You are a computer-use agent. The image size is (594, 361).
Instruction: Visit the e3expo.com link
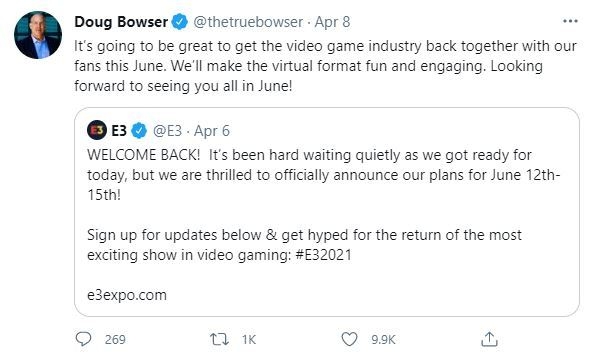(127, 295)
